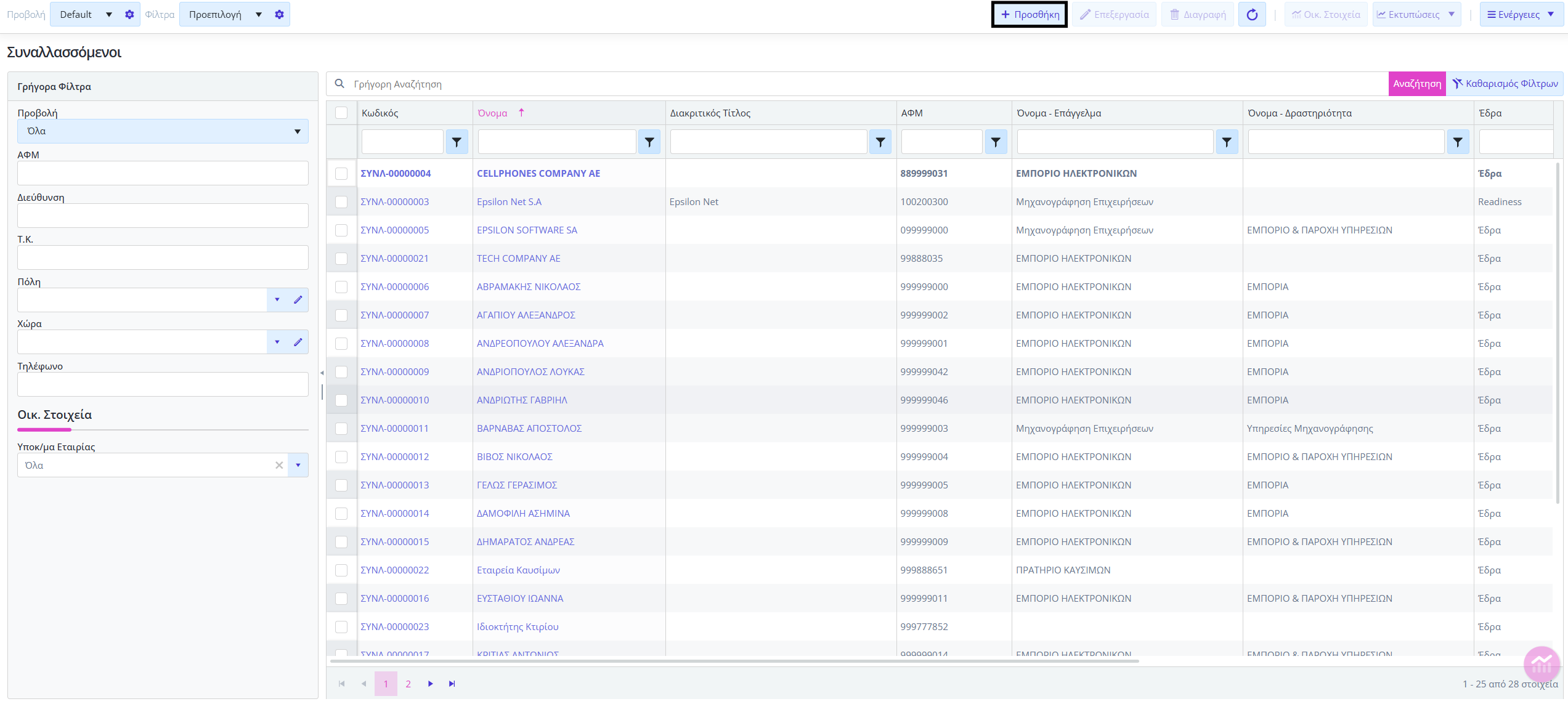Open the Προεπιλογή filter dropdown
The image size is (1568, 704).
tap(225, 14)
